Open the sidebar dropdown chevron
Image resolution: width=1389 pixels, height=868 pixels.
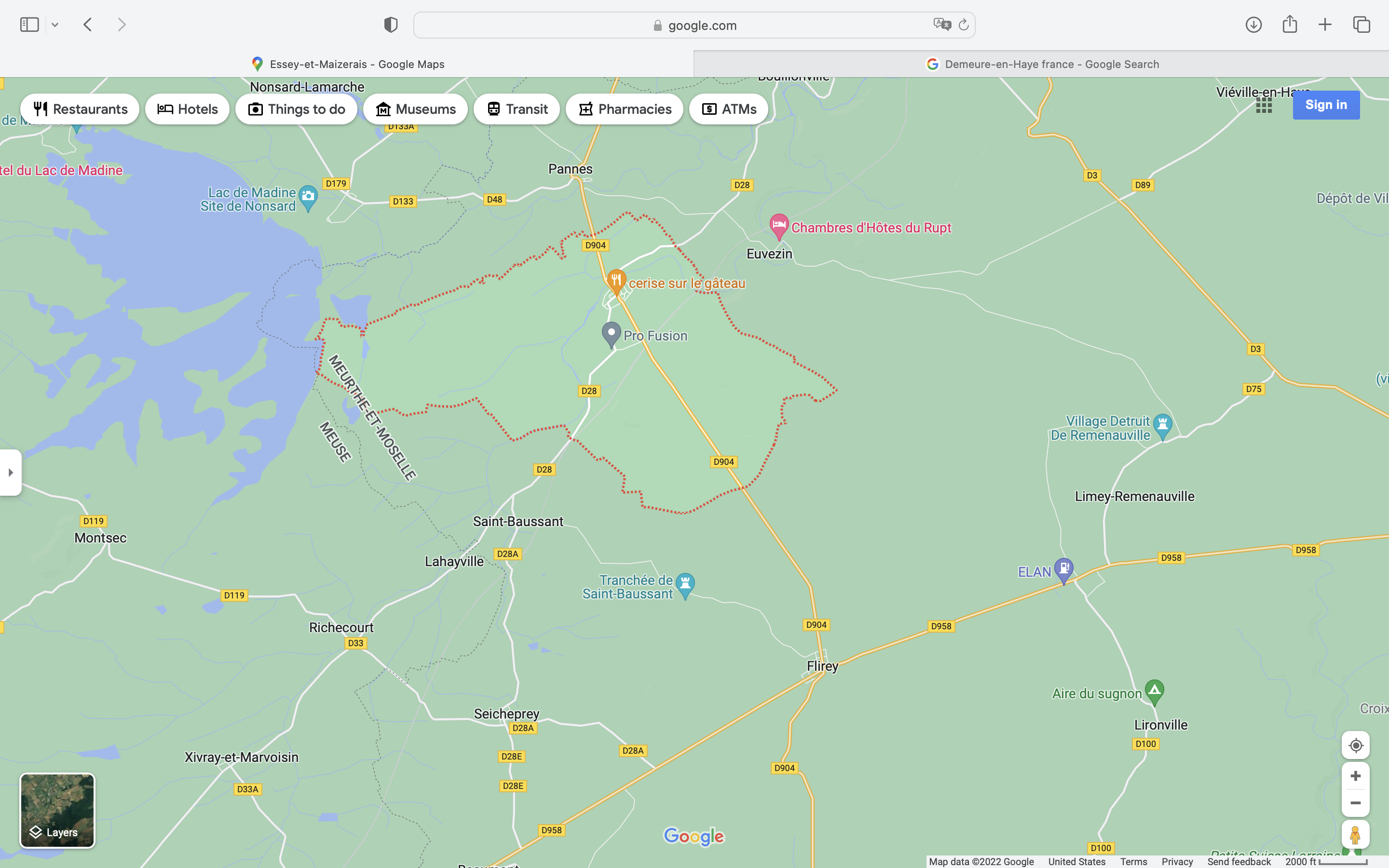coord(55,25)
